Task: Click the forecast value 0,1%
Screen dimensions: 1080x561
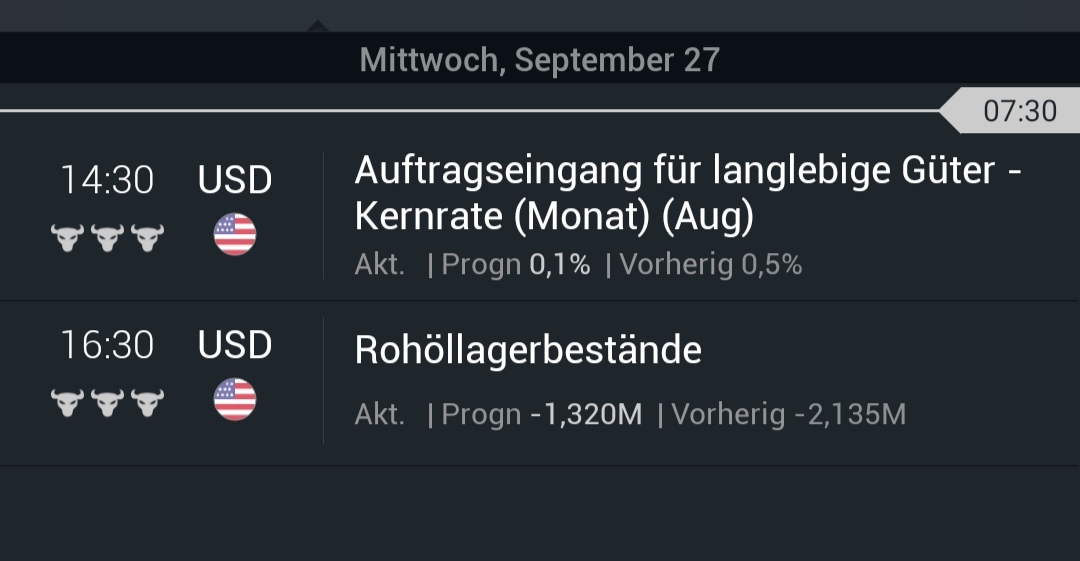Action: (x=559, y=265)
